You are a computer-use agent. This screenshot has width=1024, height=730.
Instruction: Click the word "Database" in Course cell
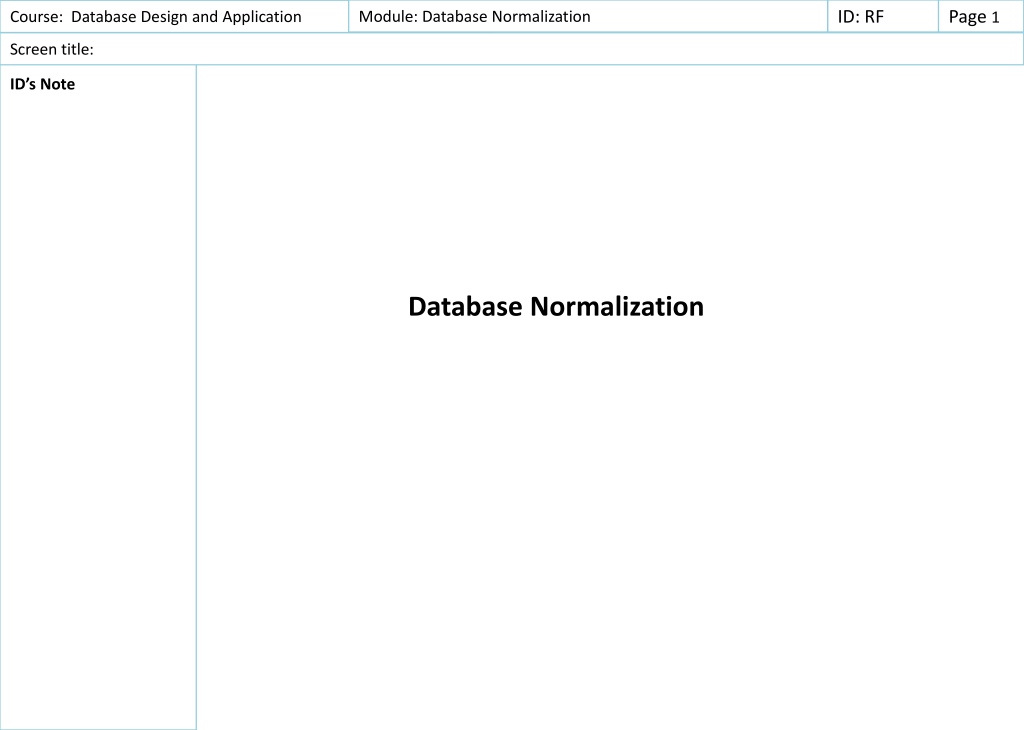pyautogui.click(x=103, y=17)
